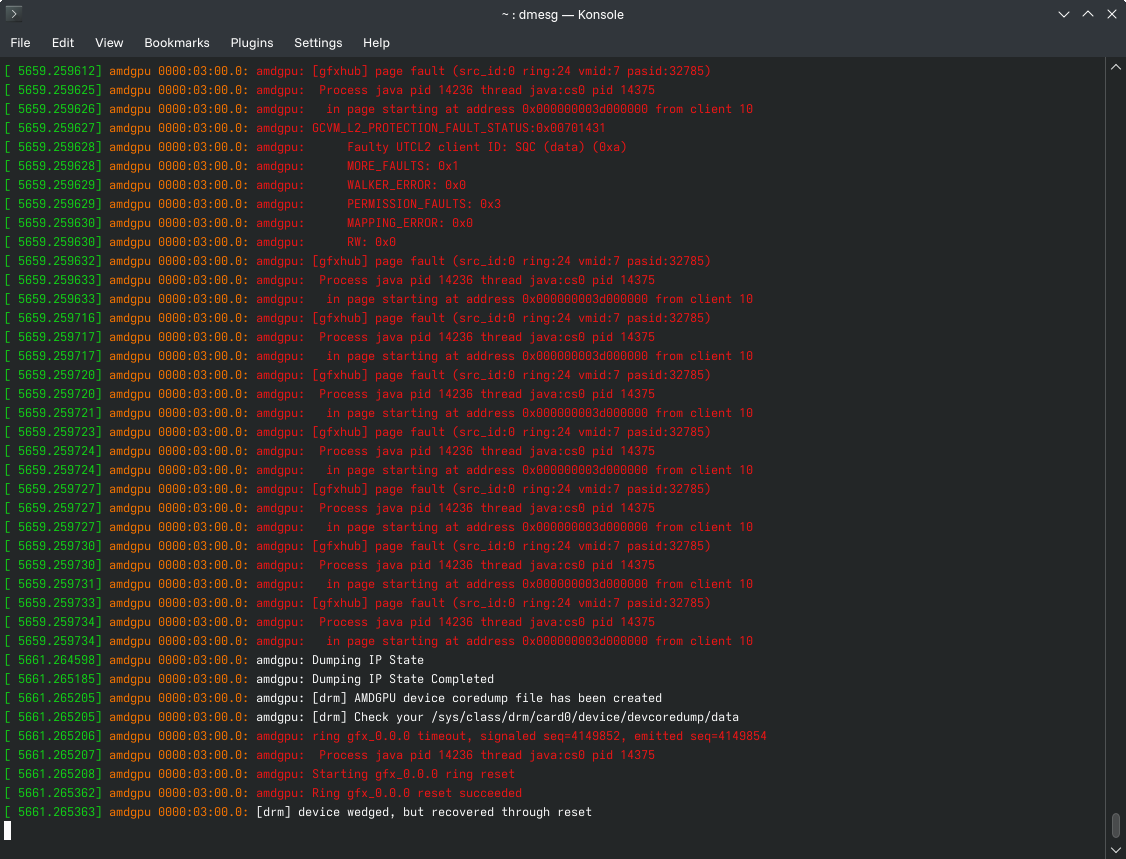Click the Konsole terminal icon in title bar
Viewport: 1126px width, 859px height.
tap(14, 14)
